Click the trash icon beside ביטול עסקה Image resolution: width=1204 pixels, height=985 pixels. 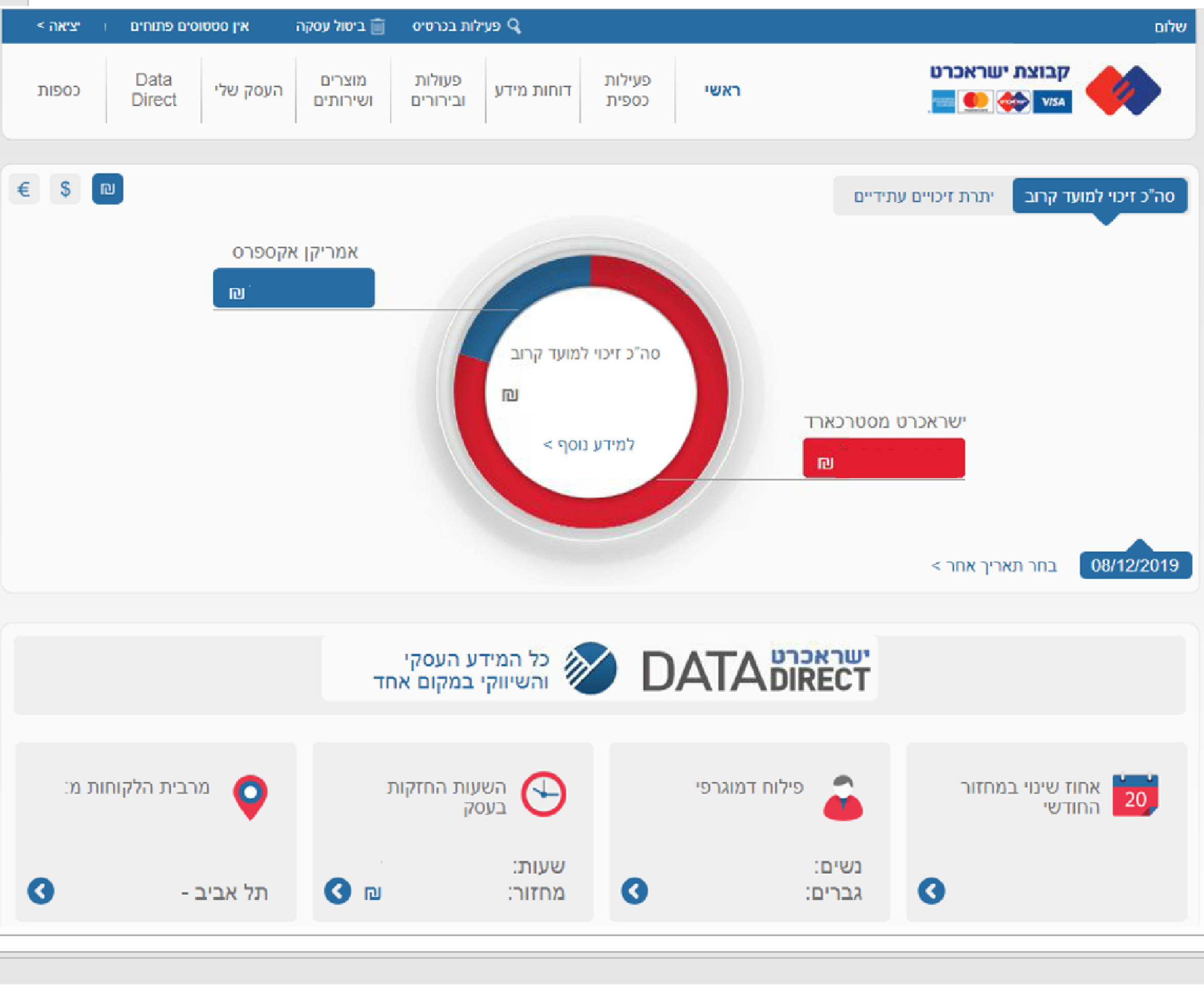coord(377,26)
